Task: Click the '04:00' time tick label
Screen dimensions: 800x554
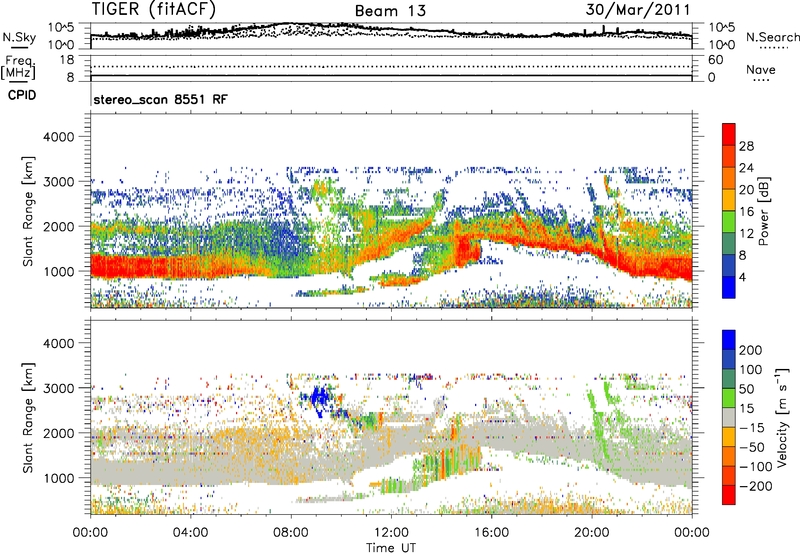Action: tap(191, 533)
